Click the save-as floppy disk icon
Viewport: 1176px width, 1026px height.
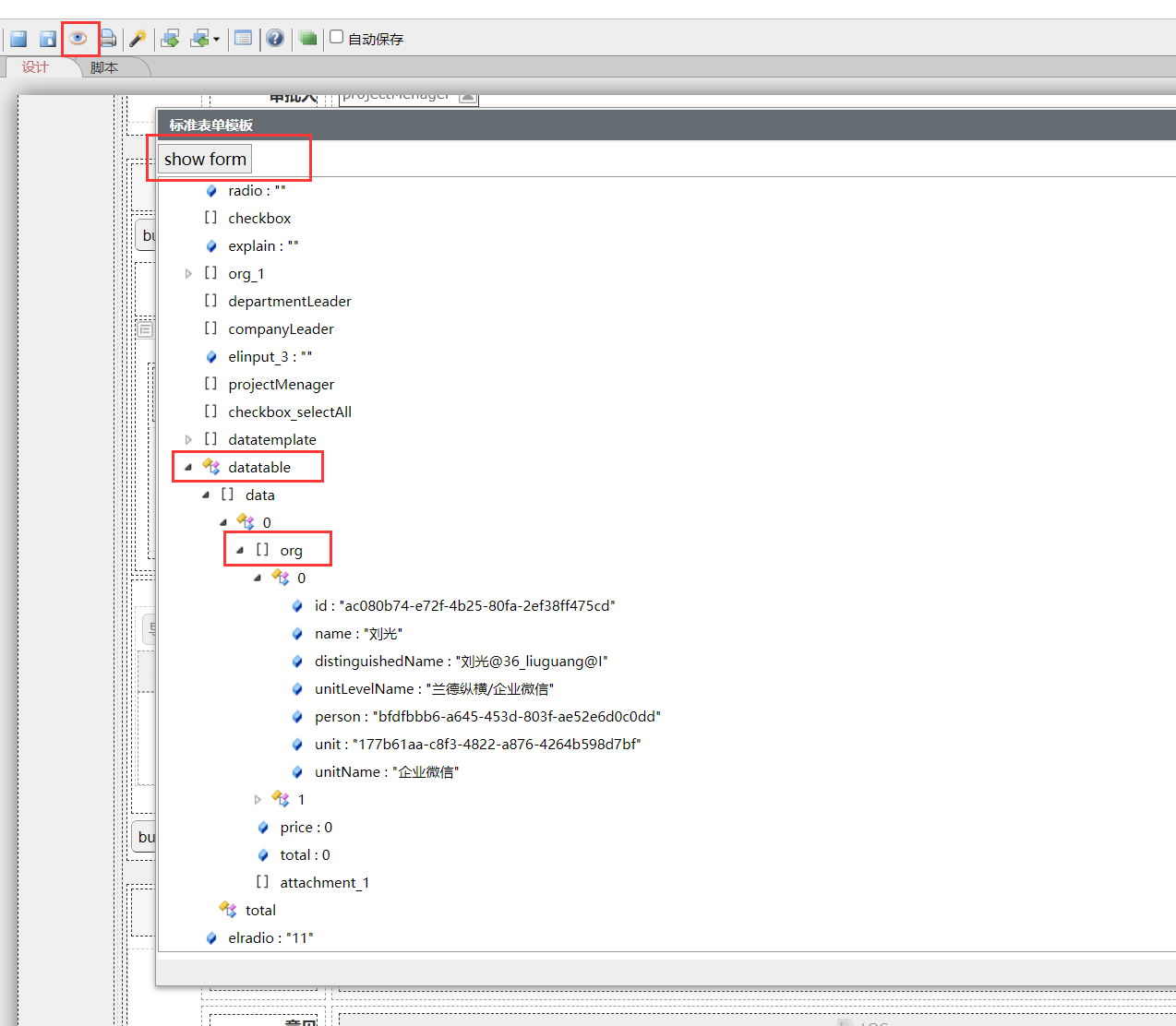(48, 39)
